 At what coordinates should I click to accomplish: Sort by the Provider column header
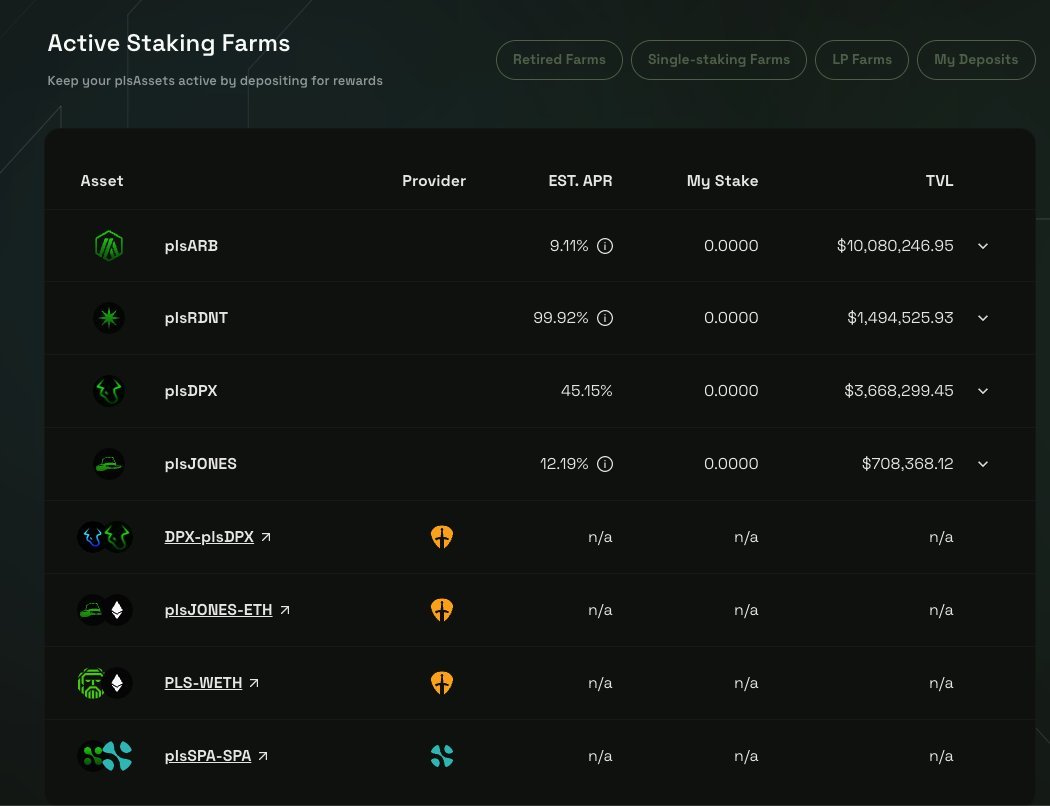click(x=434, y=181)
